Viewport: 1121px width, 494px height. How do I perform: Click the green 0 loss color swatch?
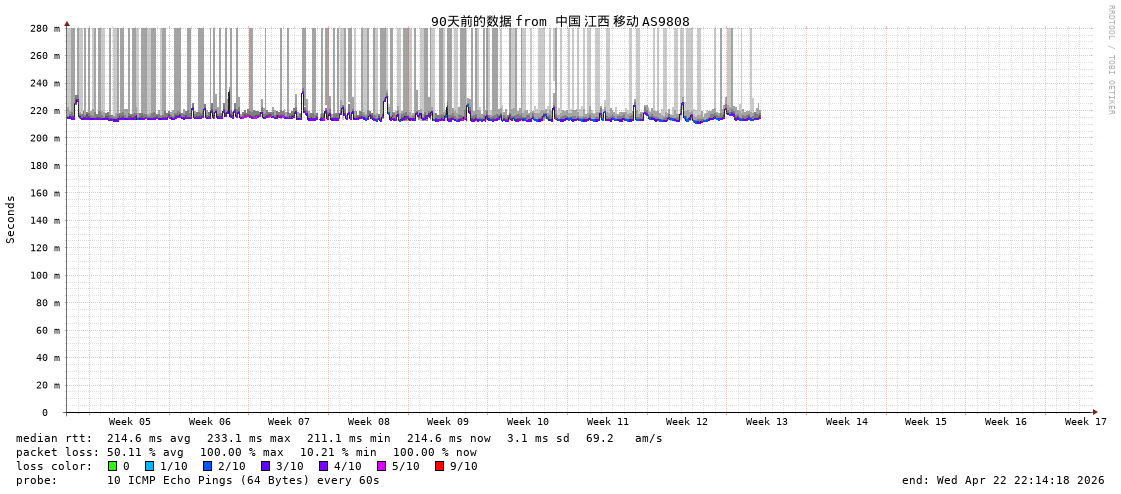(x=112, y=466)
